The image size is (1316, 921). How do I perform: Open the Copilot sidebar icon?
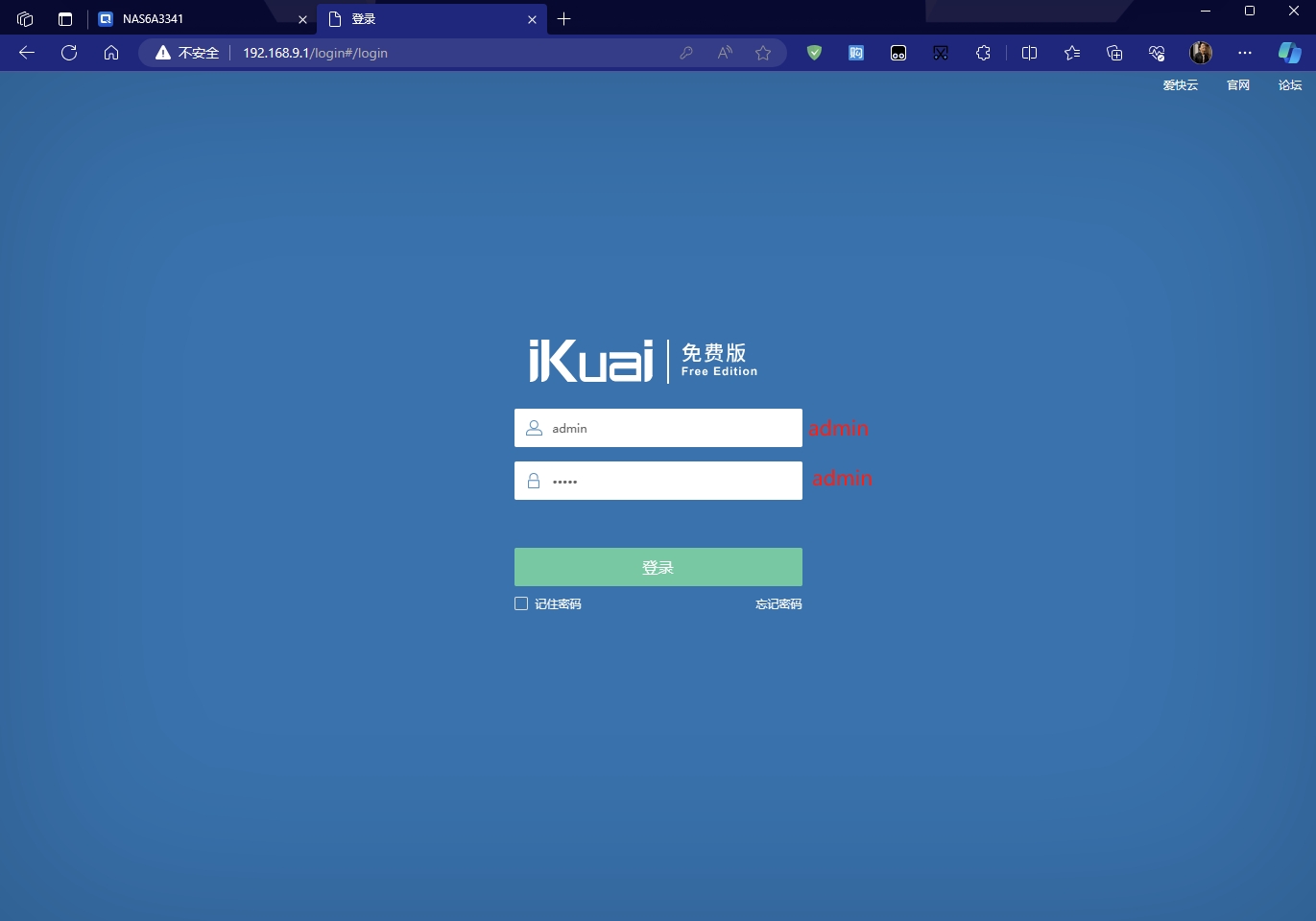[1289, 53]
